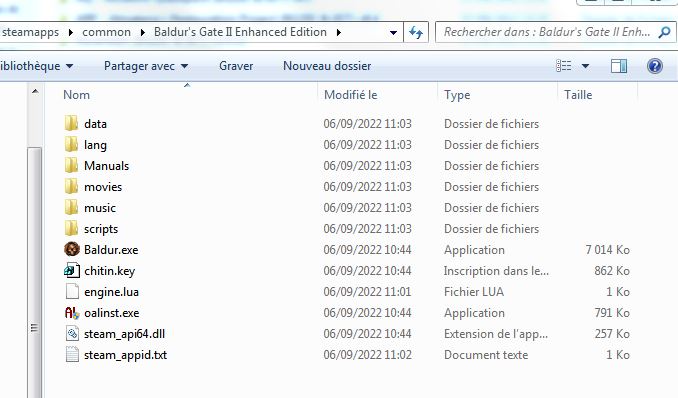Click the Inscription dans le... type cell

pyautogui.click(x=496, y=271)
